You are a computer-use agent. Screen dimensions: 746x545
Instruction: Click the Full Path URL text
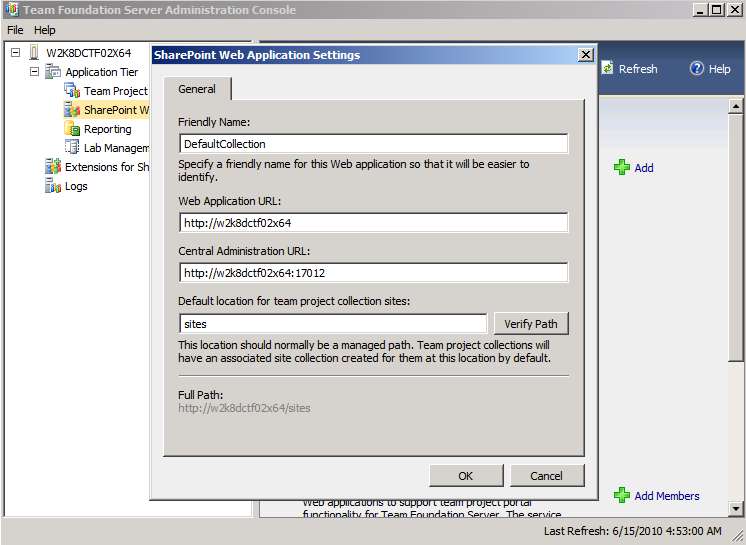pos(244,408)
